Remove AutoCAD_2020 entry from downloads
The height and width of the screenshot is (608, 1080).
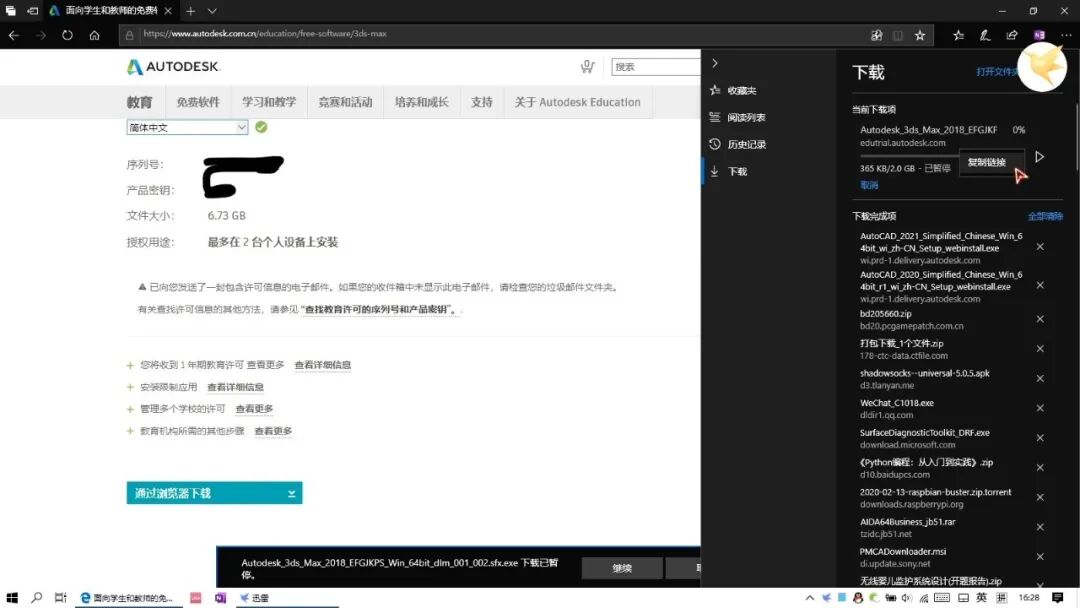click(1040, 285)
